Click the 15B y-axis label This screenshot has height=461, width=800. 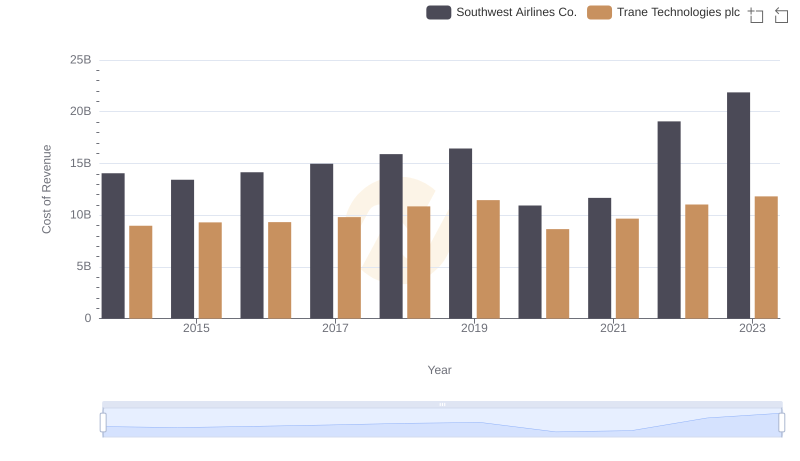pos(81,163)
